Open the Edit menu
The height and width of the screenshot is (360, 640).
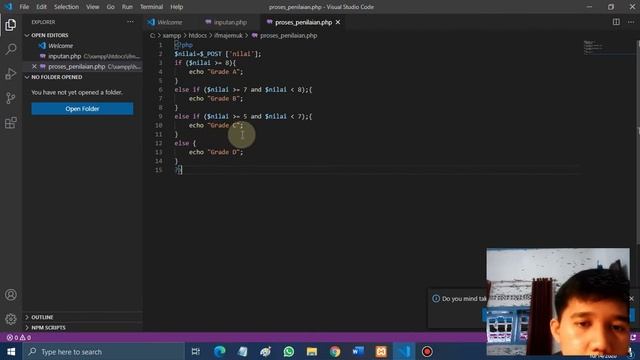[x=41, y=7]
